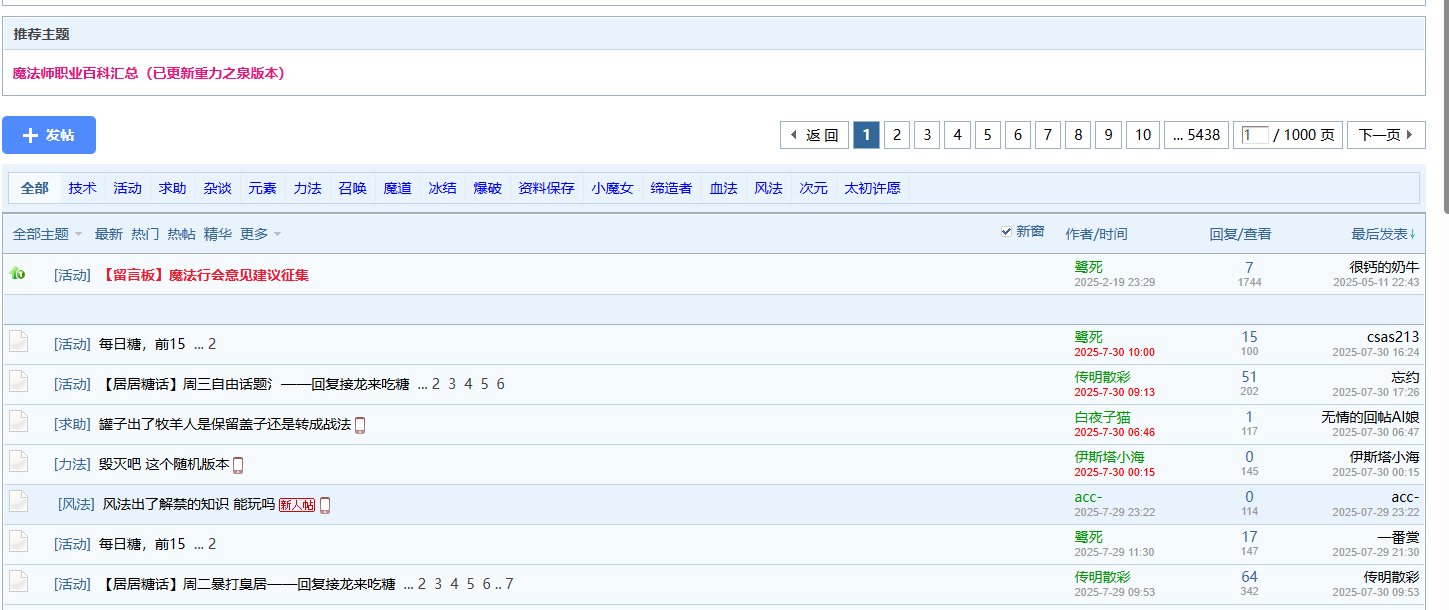Screen dimensions: 1449x610
Task: Filter by 热帖 threads
Action: click(x=181, y=234)
